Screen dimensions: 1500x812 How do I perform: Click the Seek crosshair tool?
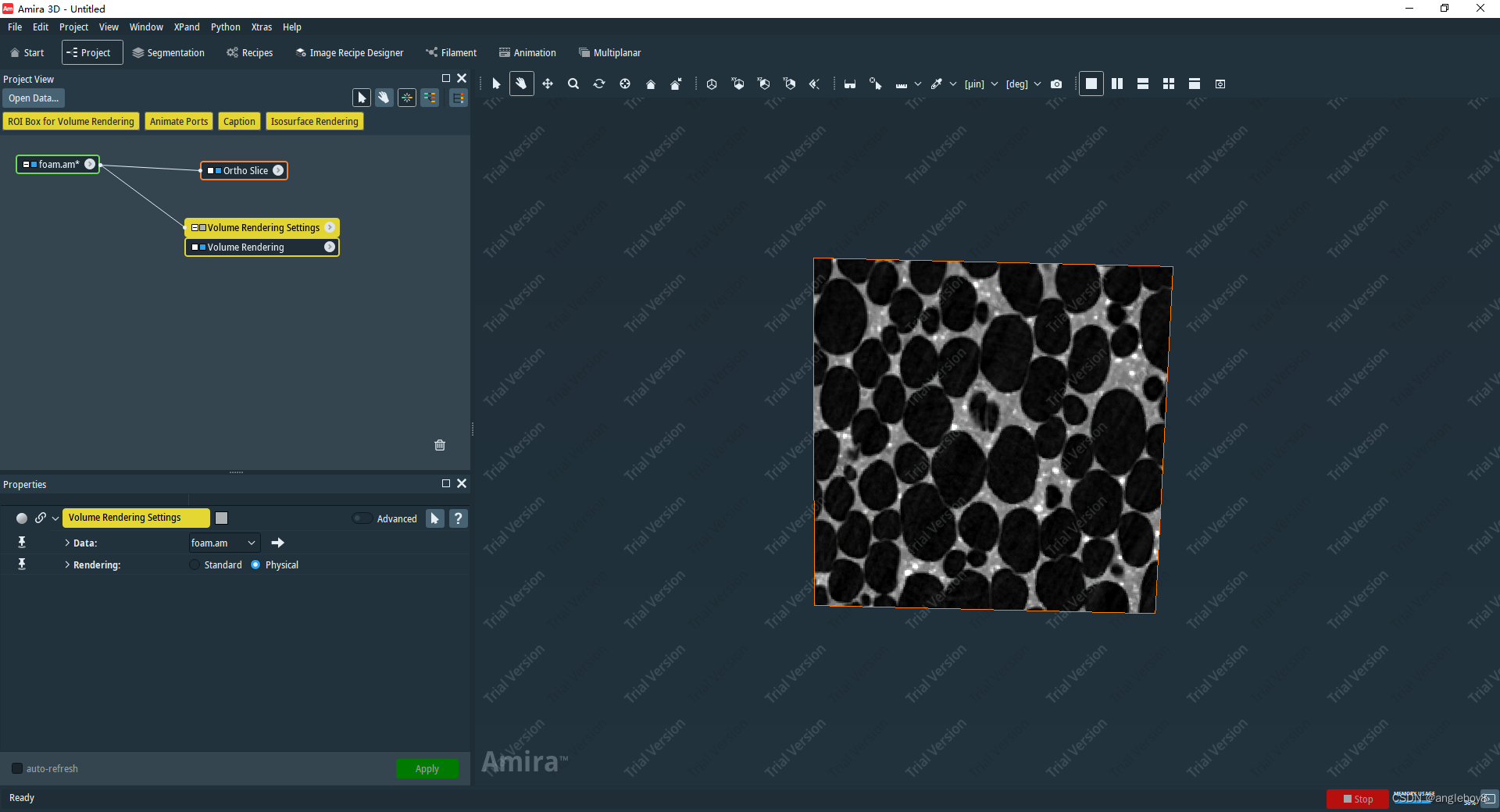[625, 84]
